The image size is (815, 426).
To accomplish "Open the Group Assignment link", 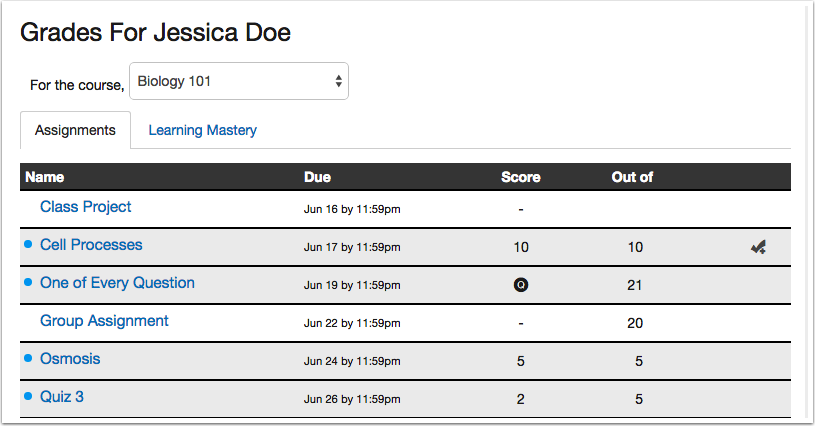I will pos(104,321).
